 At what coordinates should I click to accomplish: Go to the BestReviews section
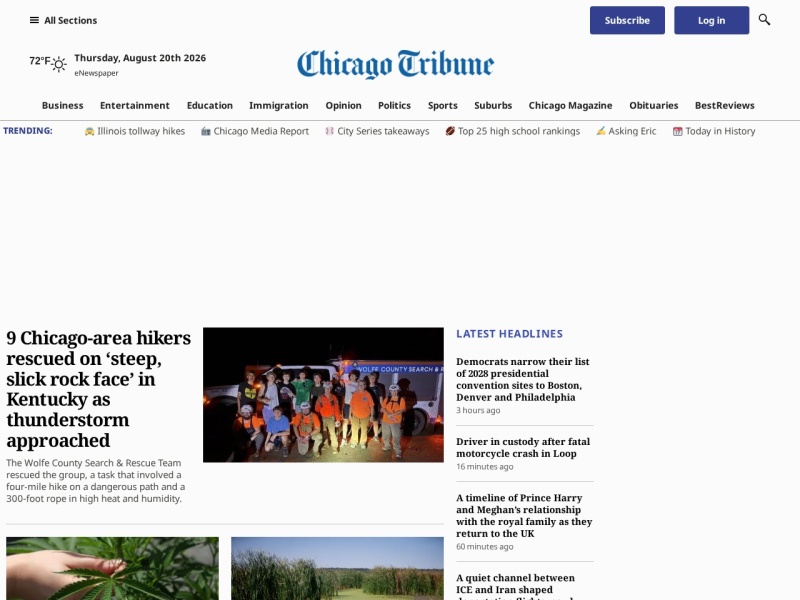click(x=724, y=106)
